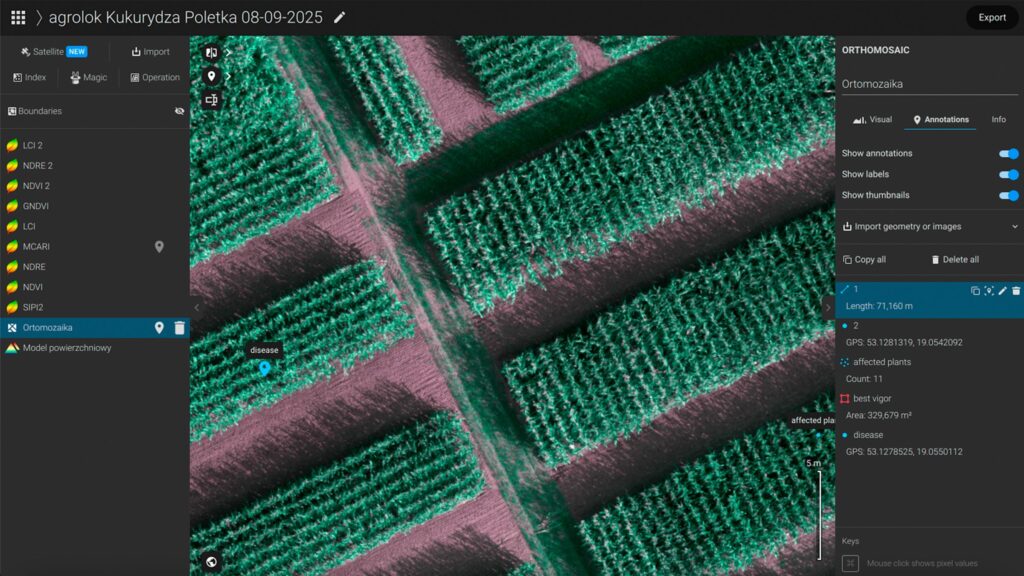This screenshot has height=576, width=1024.
Task: Disable the Show labels switch
Action: pos(1008,175)
